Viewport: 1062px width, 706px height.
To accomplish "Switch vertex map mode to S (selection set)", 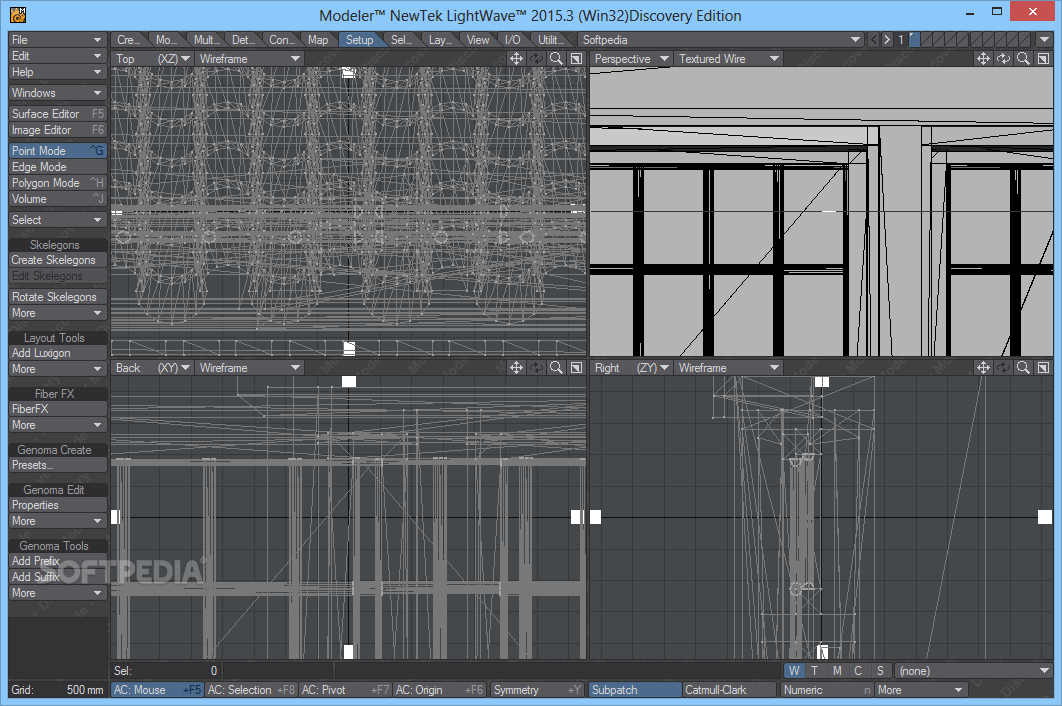I will tap(880, 671).
